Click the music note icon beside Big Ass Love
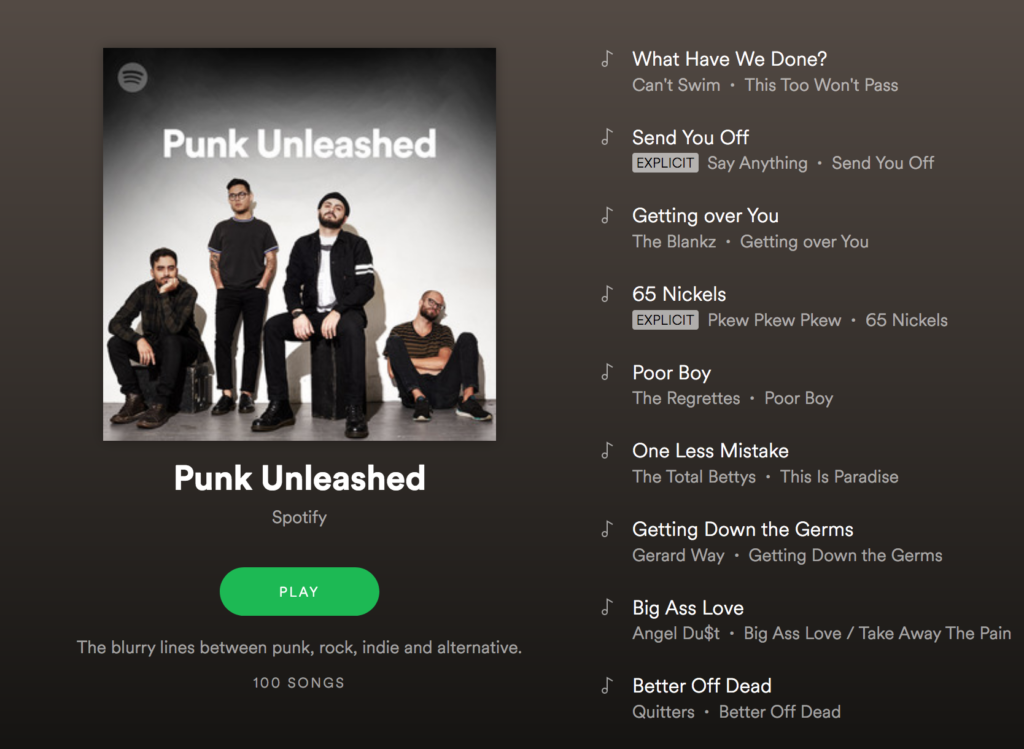 click(x=607, y=607)
